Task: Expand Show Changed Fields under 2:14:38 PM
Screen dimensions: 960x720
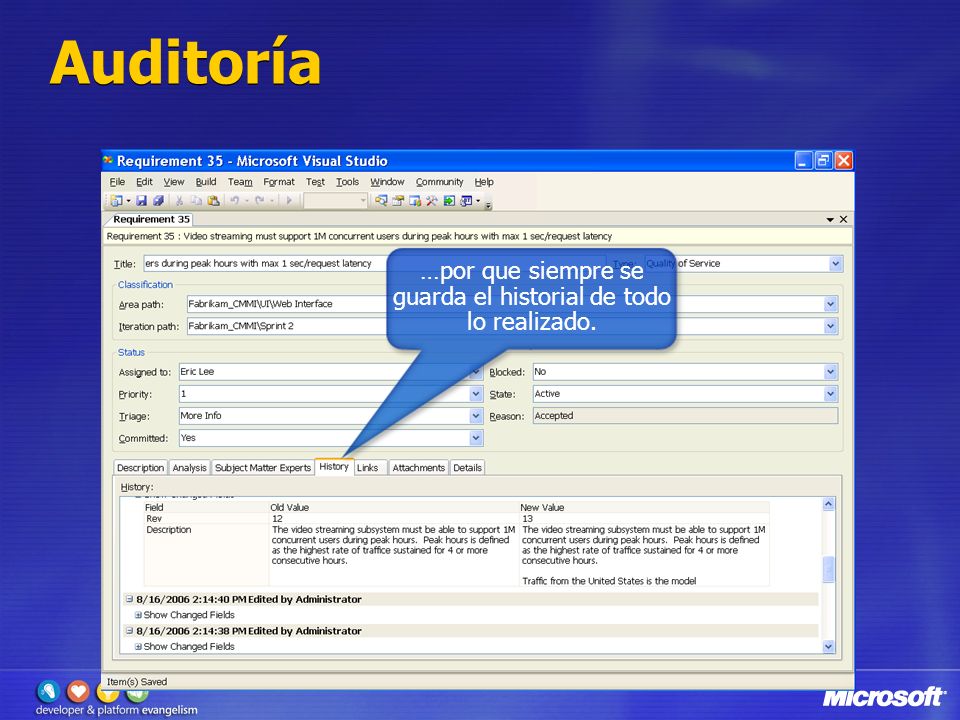Action: 138,646
